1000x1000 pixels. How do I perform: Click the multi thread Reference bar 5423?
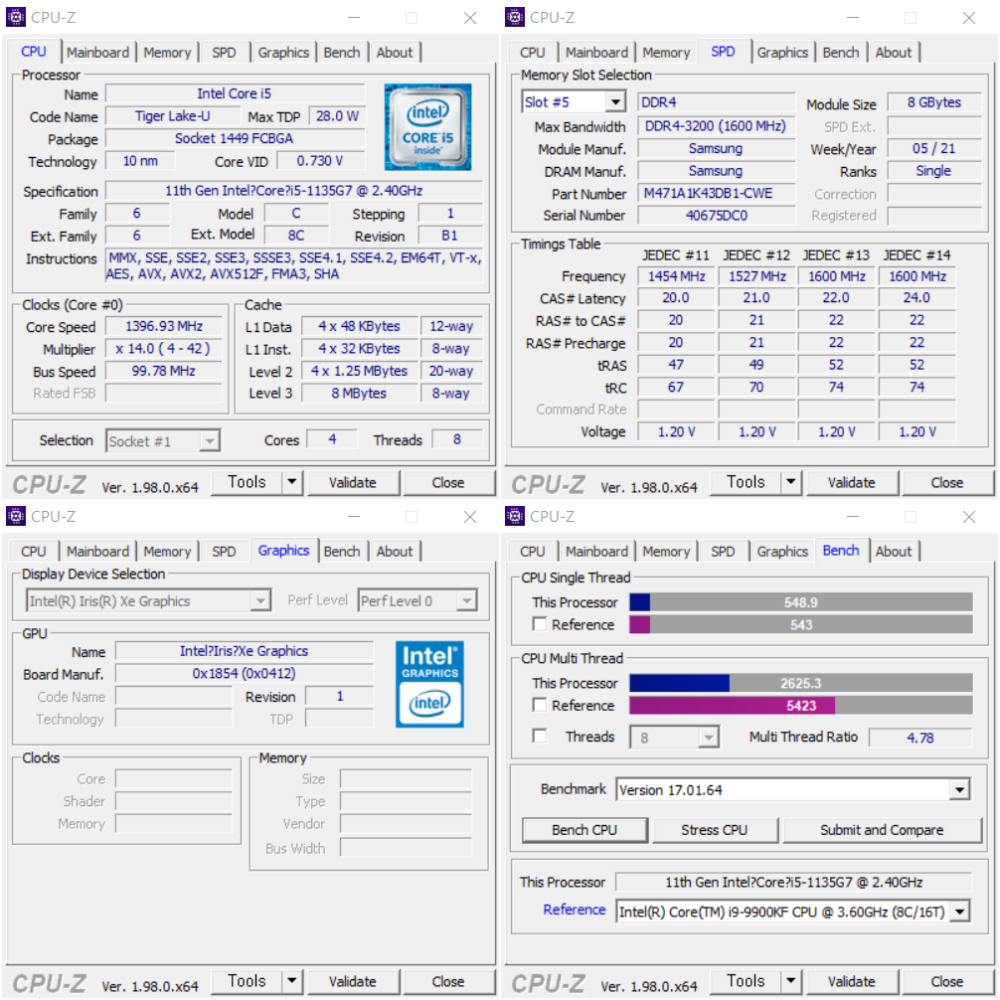coord(801,705)
